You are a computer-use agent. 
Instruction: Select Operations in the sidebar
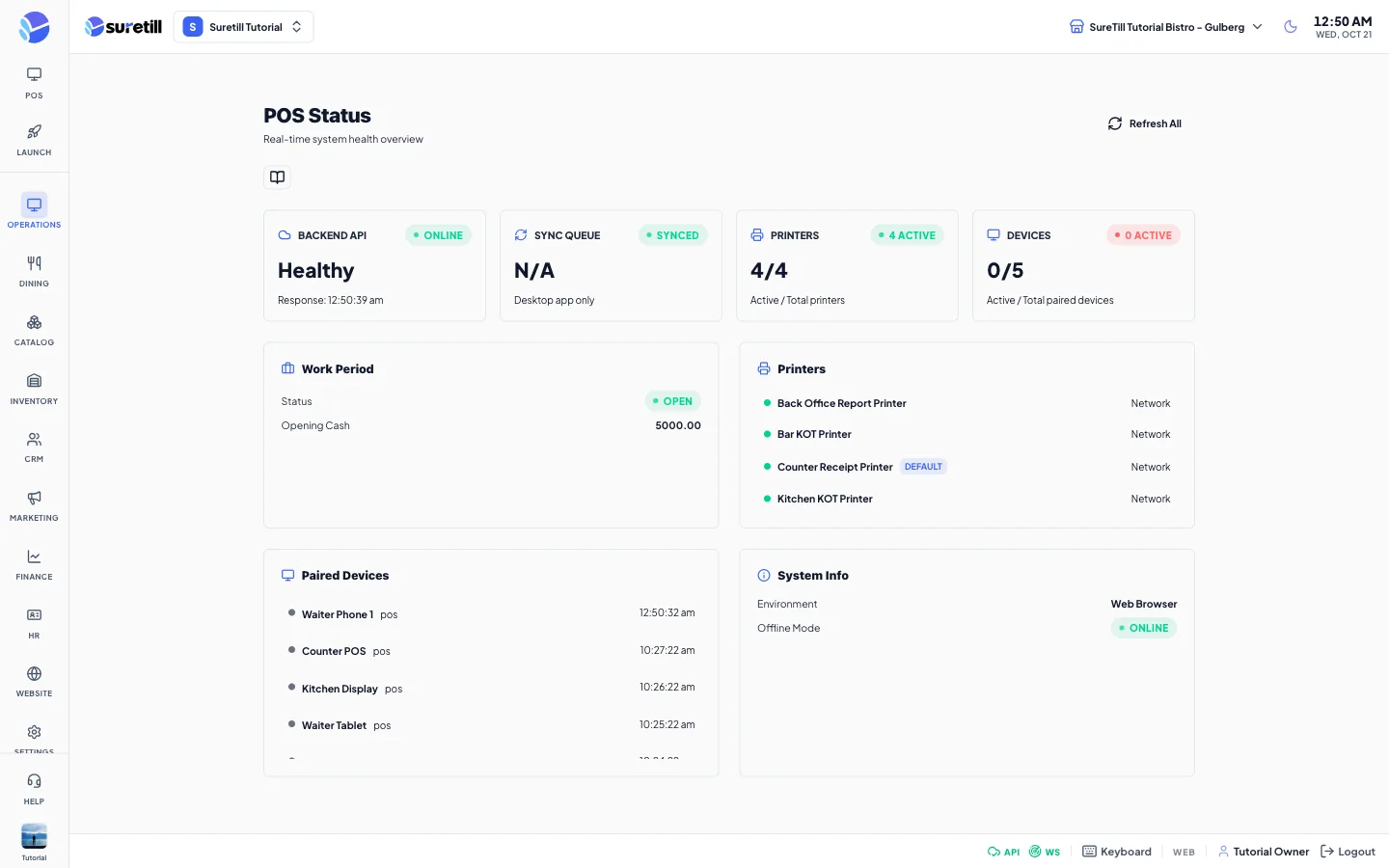tap(34, 211)
